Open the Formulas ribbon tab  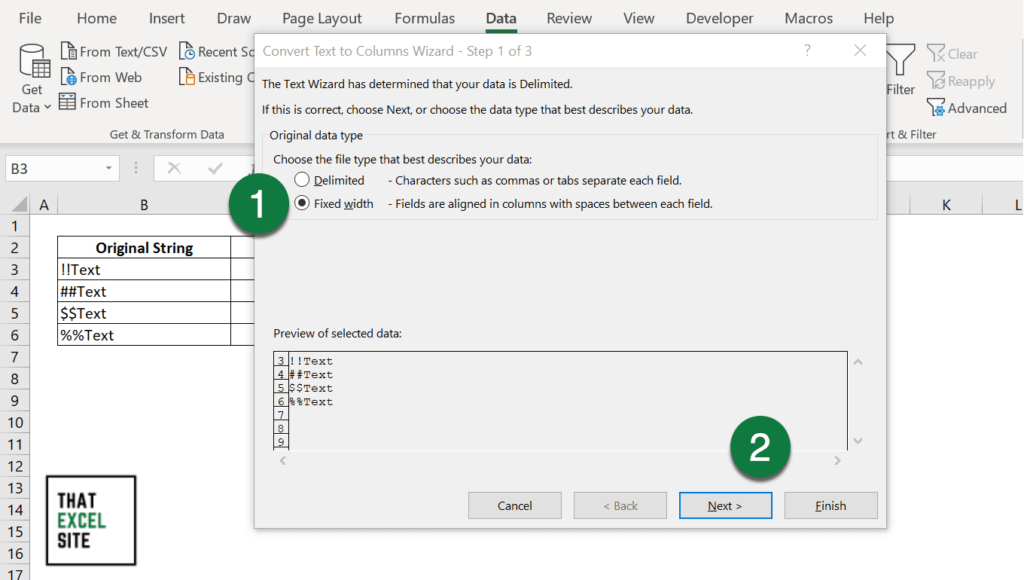pyautogui.click(x=424, y=17)
